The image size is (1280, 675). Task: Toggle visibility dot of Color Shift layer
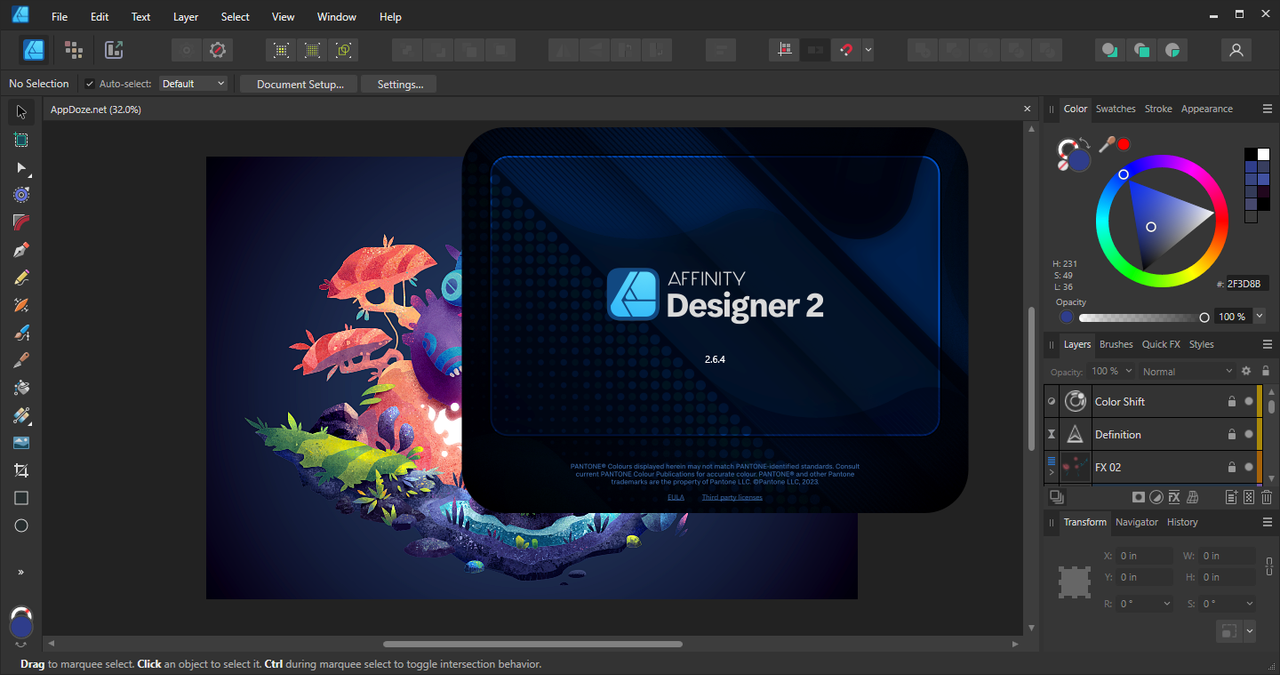pos(1248,402)
